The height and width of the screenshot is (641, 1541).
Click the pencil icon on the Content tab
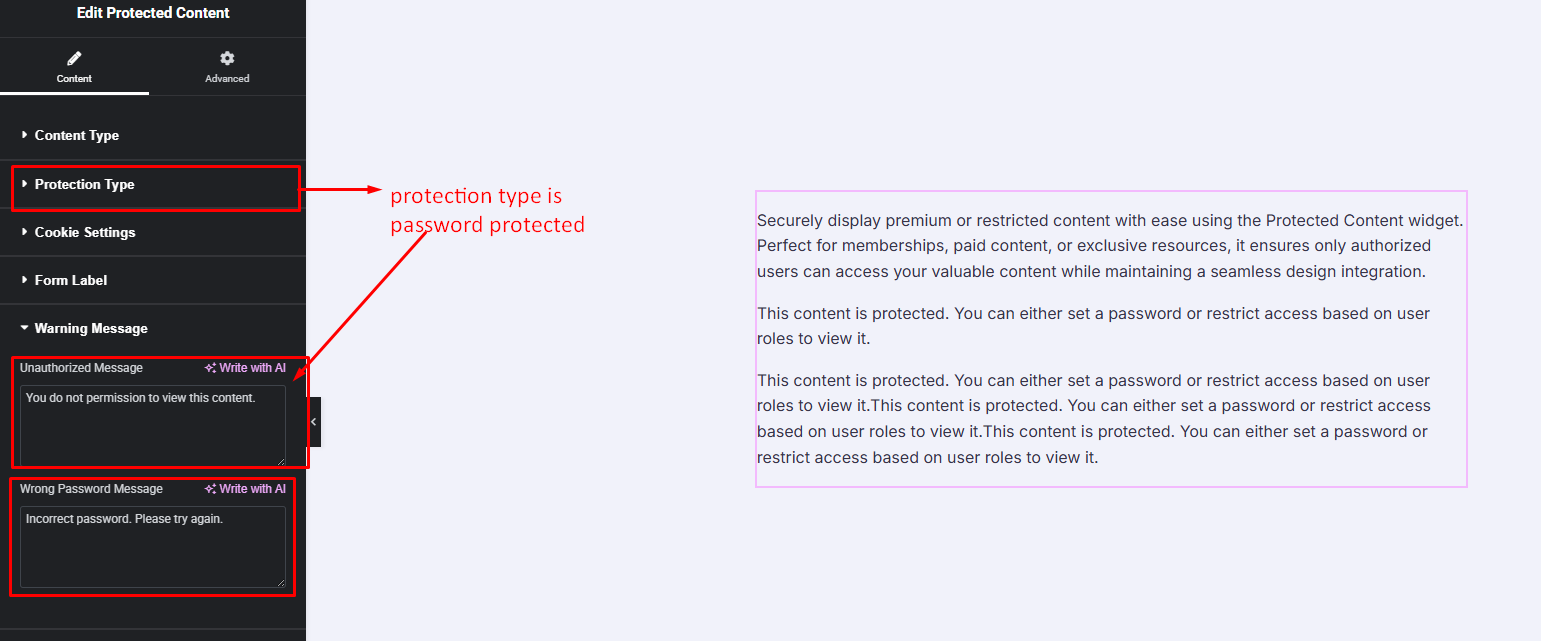74,58
